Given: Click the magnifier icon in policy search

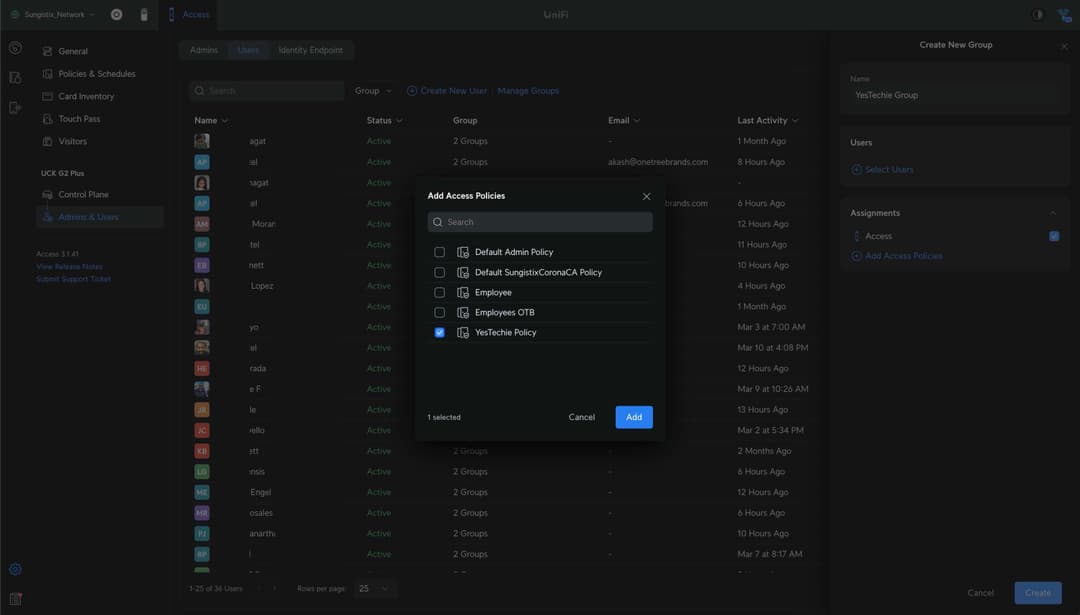Looking at the screenshot, I should 437,222.
